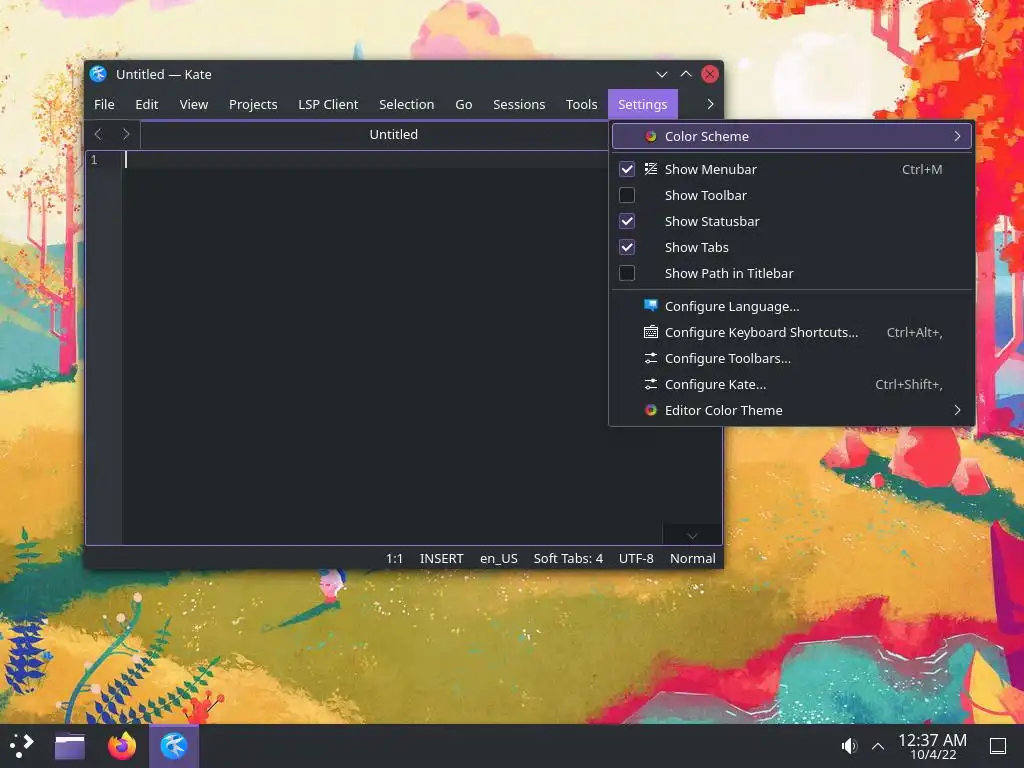This screenshot has height=768, width=1024.
Task: Open the View menu
Action: 194,104
